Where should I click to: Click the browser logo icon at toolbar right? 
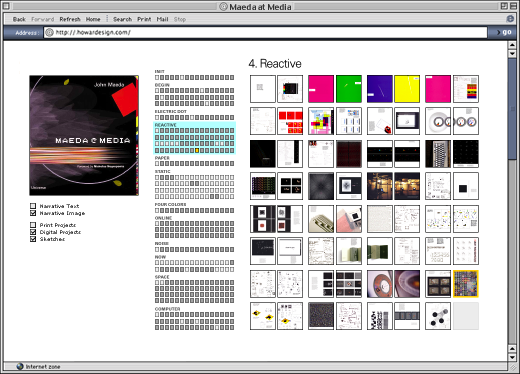(x=510, y=19)
